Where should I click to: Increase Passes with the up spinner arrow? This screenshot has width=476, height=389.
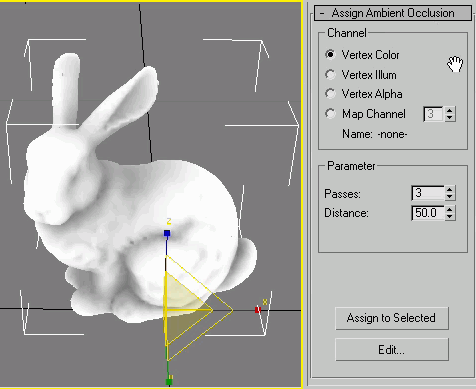click(x=450, y=189)
